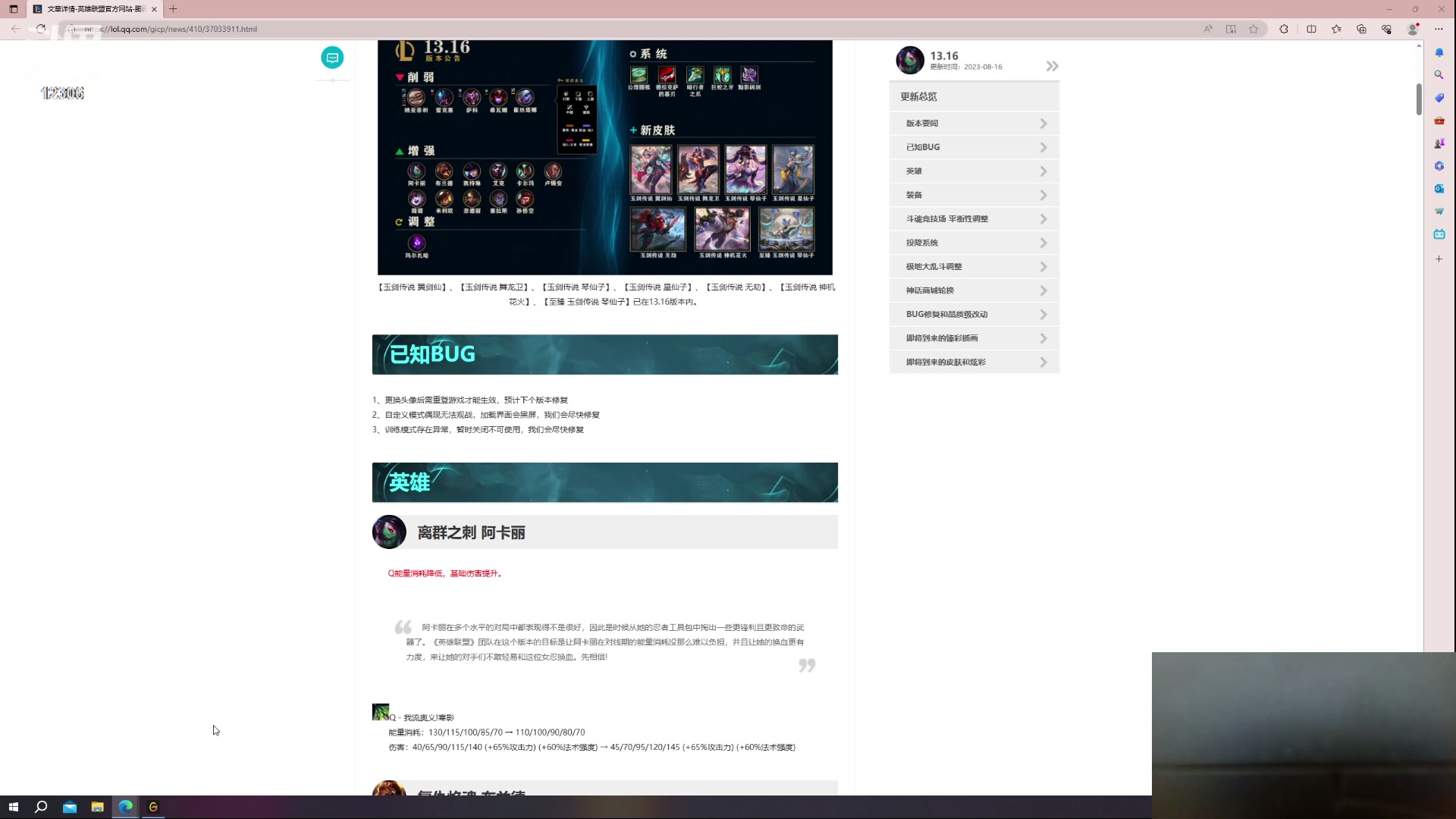Screen dimensions: 1456x819
Task: Expand the 版本要闻 row chevron
Action: coord(1043,124)
